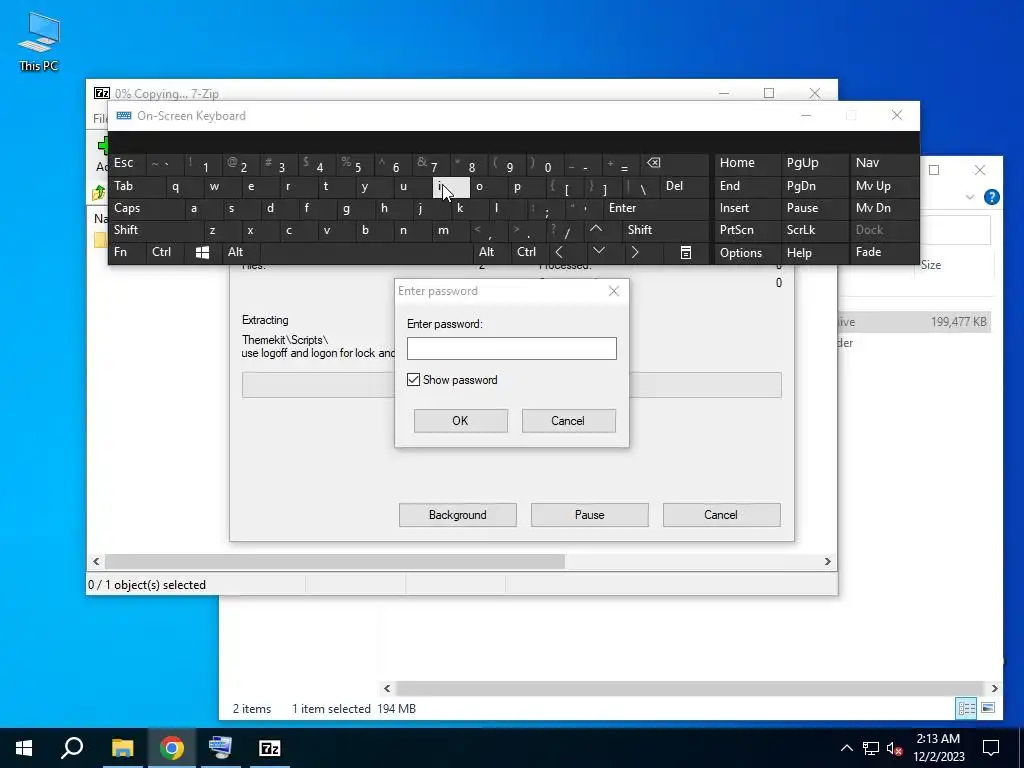1024x768 pixels.
Task: Uncheck Show password checkbox
Action: point(413,379)
